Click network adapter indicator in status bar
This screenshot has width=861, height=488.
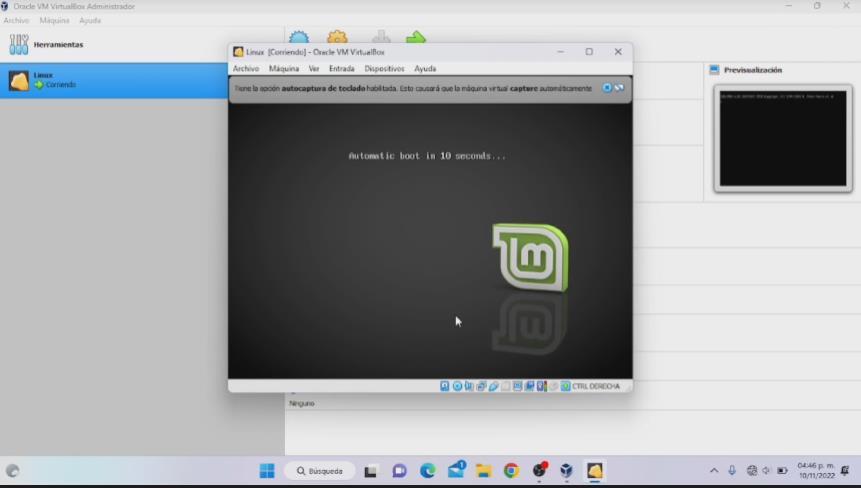point(481,386)
